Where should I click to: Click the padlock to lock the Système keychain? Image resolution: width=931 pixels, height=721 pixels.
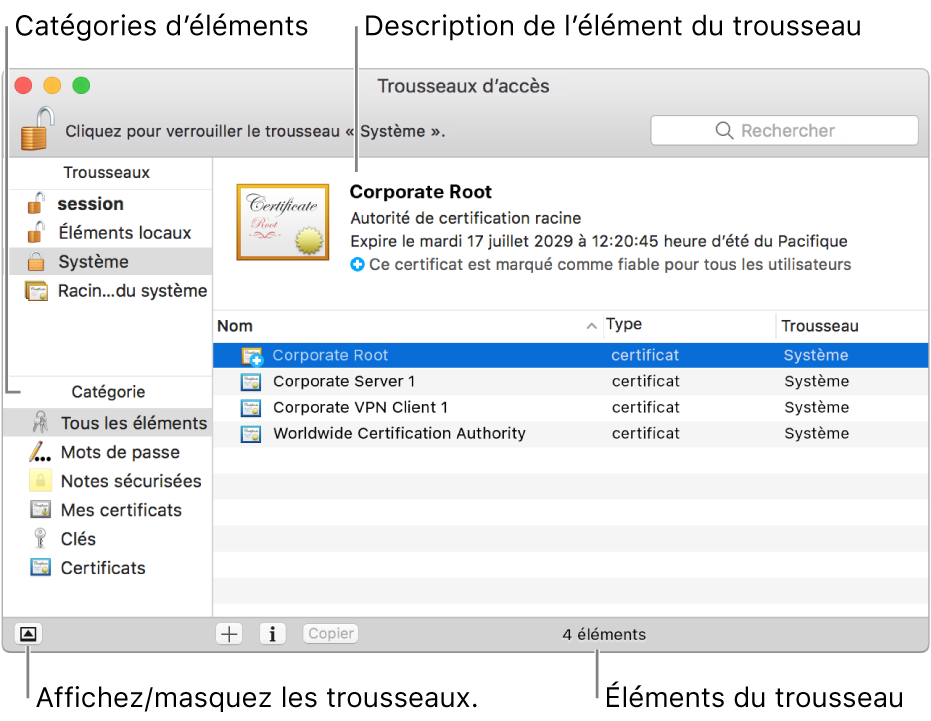tap(37, 128)
